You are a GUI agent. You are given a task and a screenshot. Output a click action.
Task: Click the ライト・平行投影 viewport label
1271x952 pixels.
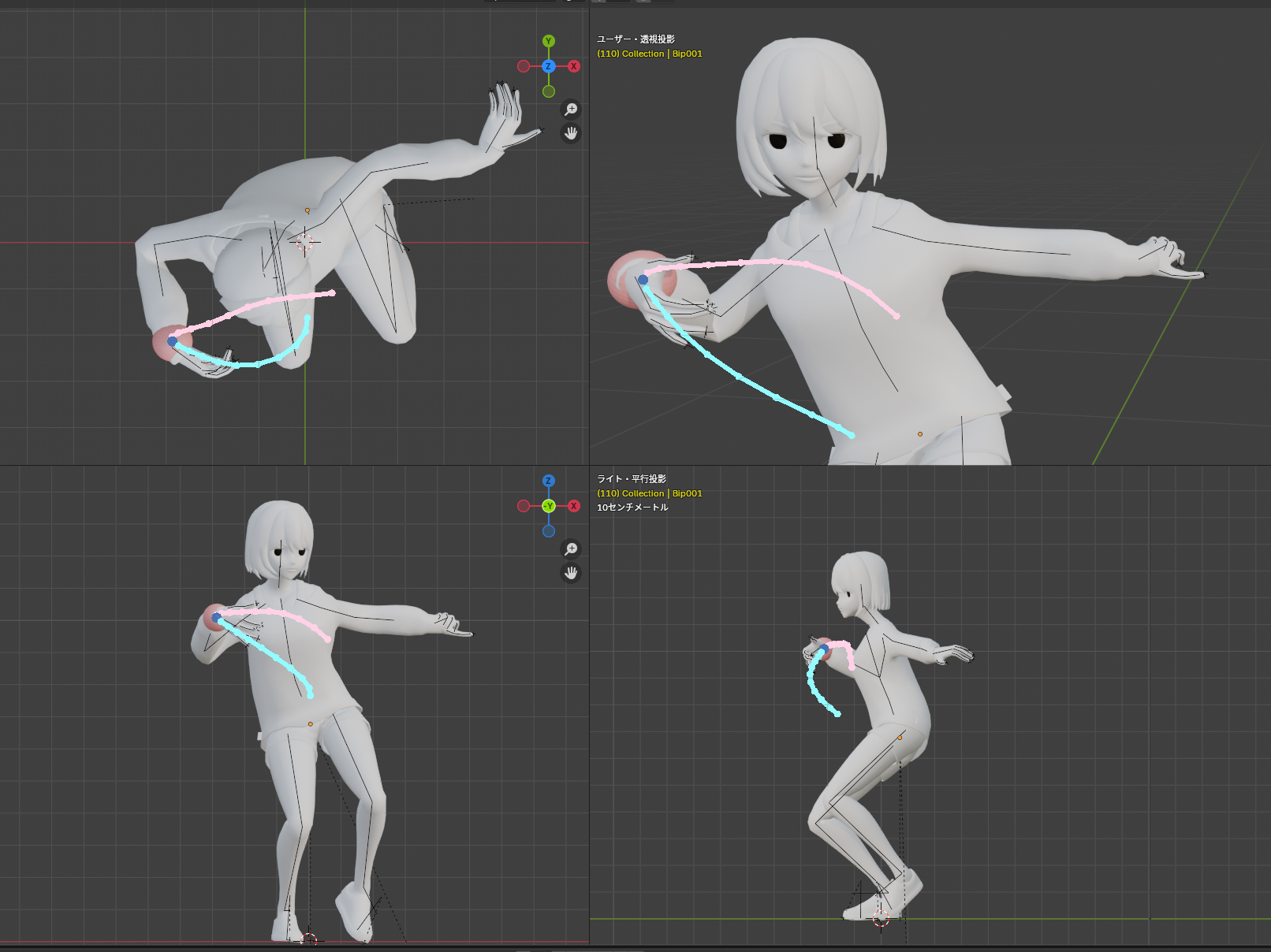[632, 479]
